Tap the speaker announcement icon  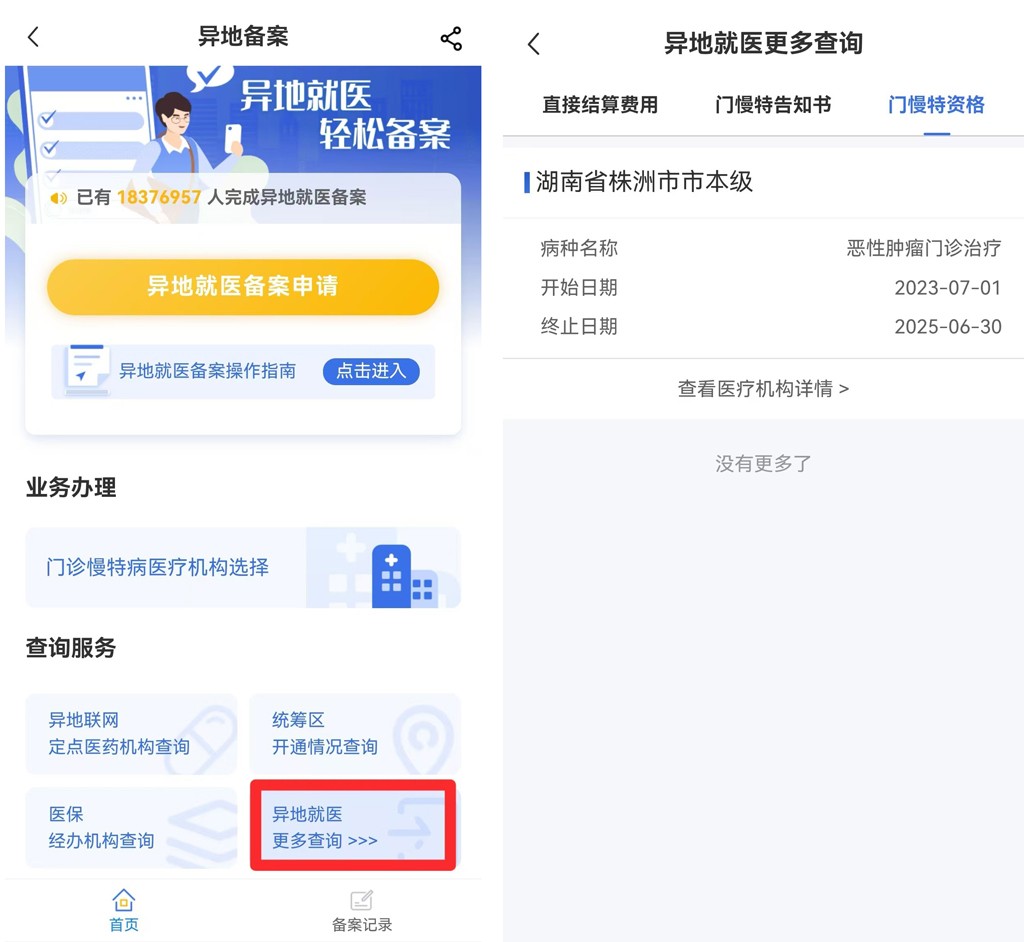(59, 198)
